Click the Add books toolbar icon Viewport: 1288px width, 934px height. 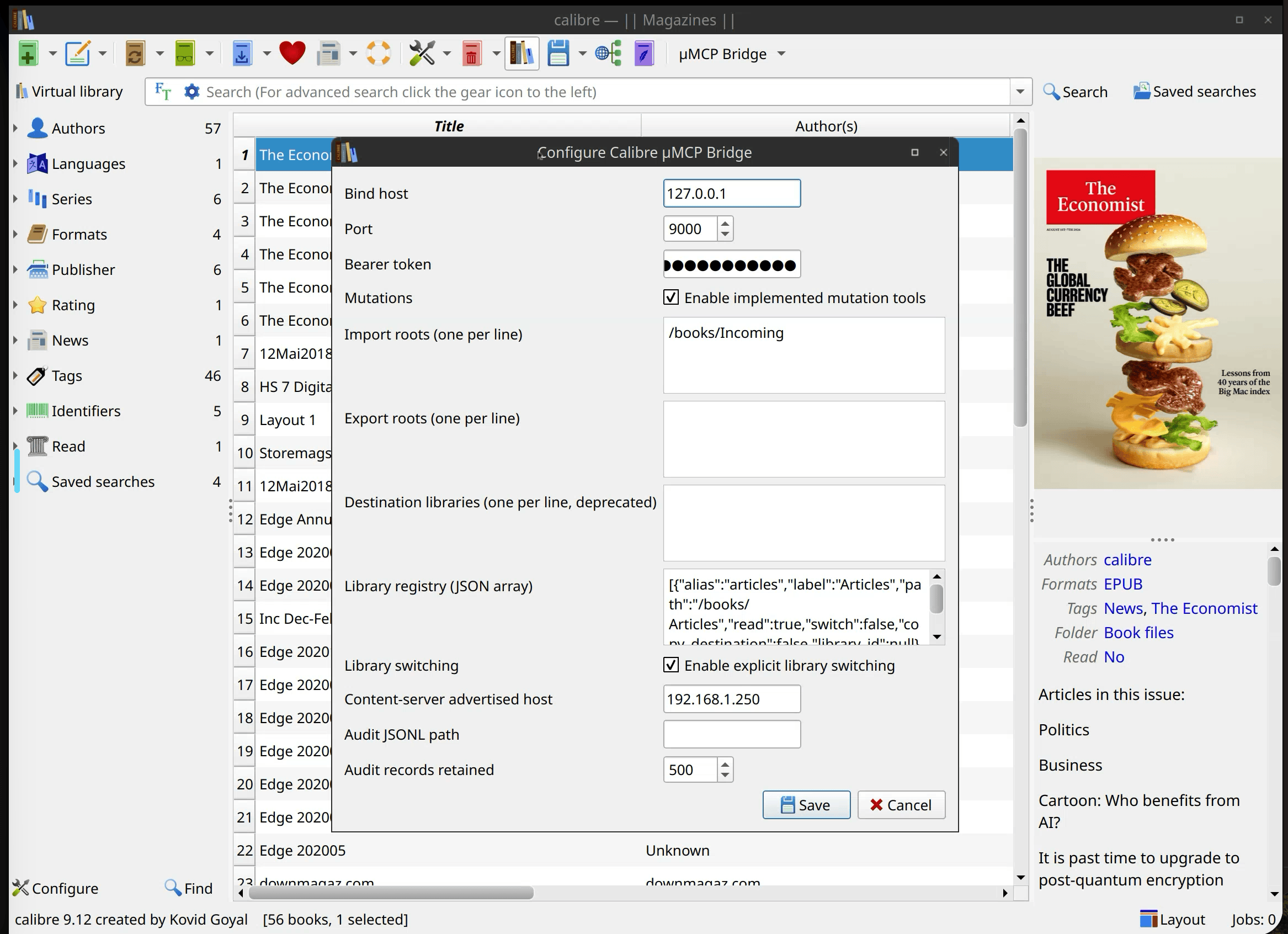[x=28, y=54]
